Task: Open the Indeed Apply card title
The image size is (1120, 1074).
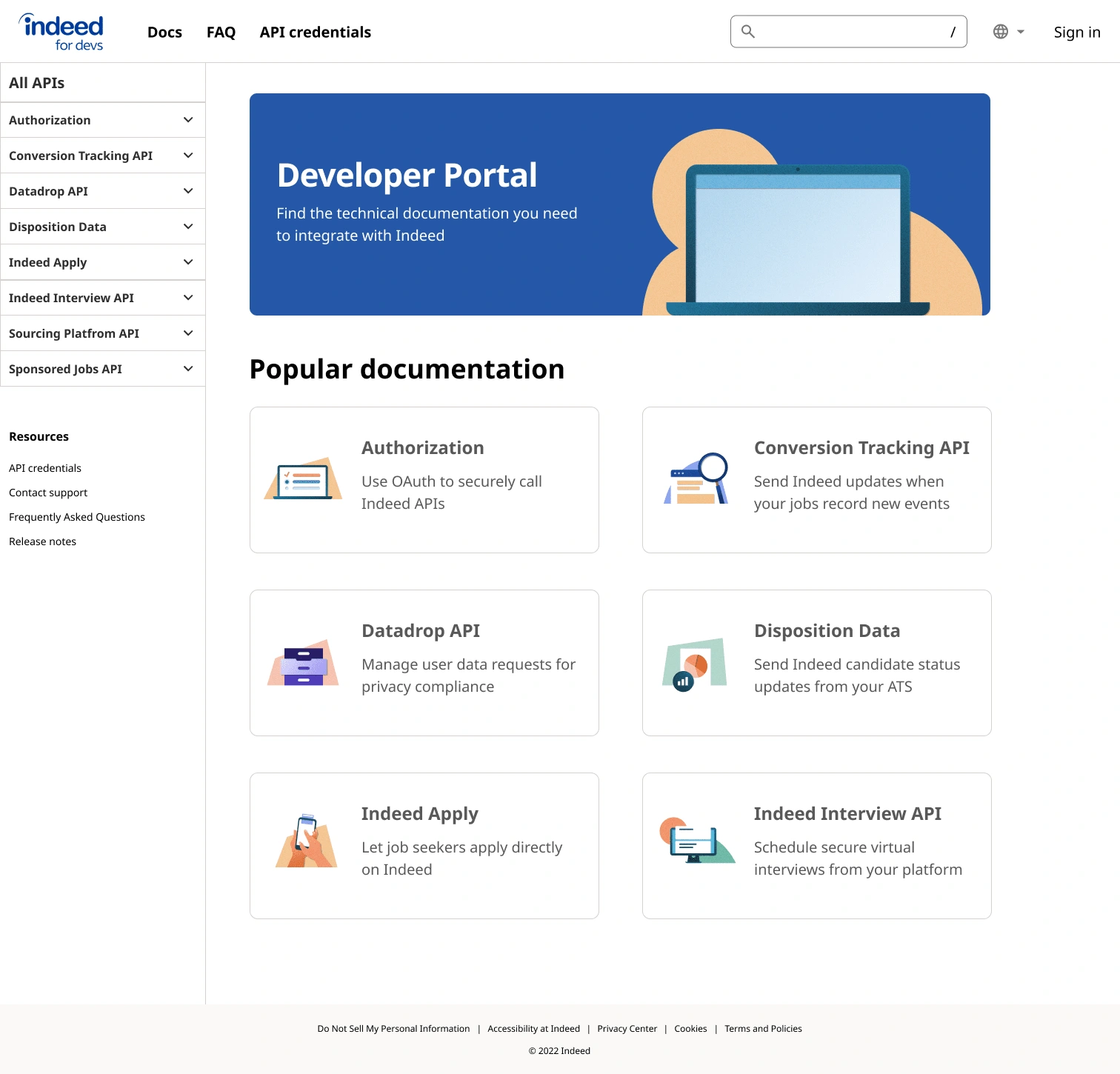Action: pyautogui.click(x=420, y=814)
